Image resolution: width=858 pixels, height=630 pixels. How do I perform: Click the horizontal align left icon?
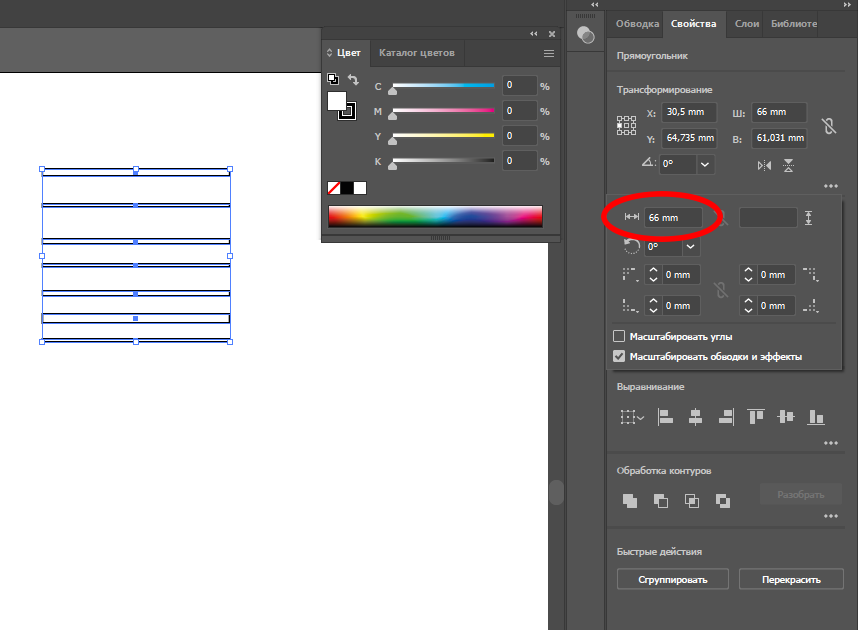pos(665,417)
